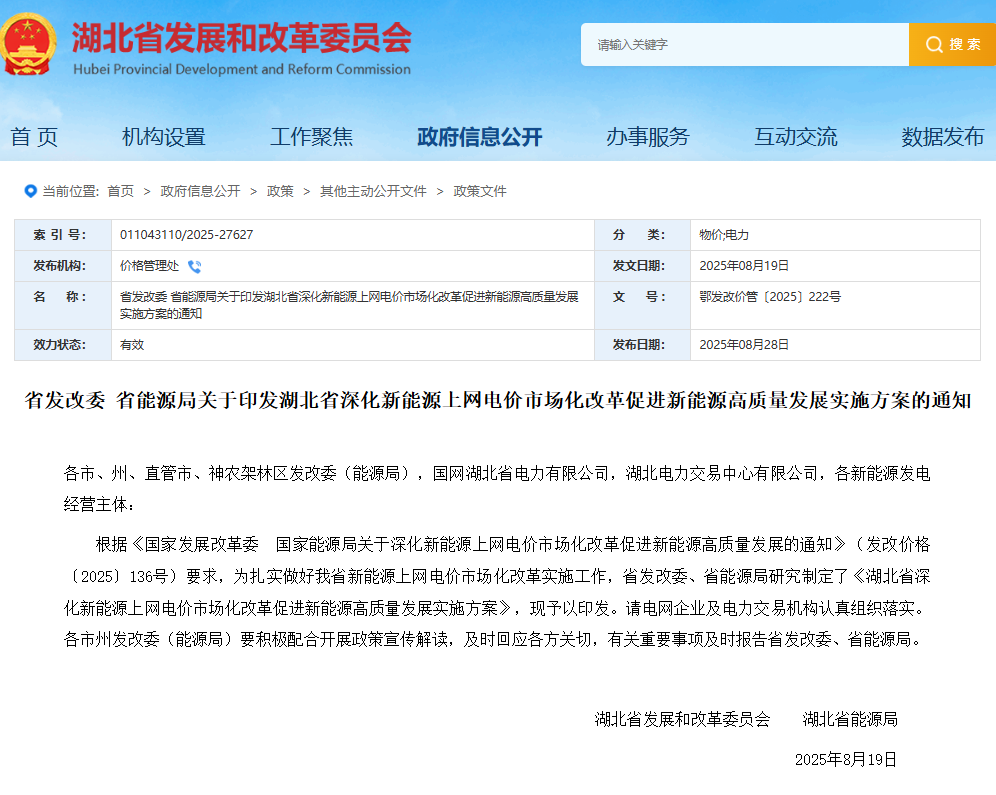Follow the 政策 breadcrumb link

pyautogui.click(x=280, y=191)
